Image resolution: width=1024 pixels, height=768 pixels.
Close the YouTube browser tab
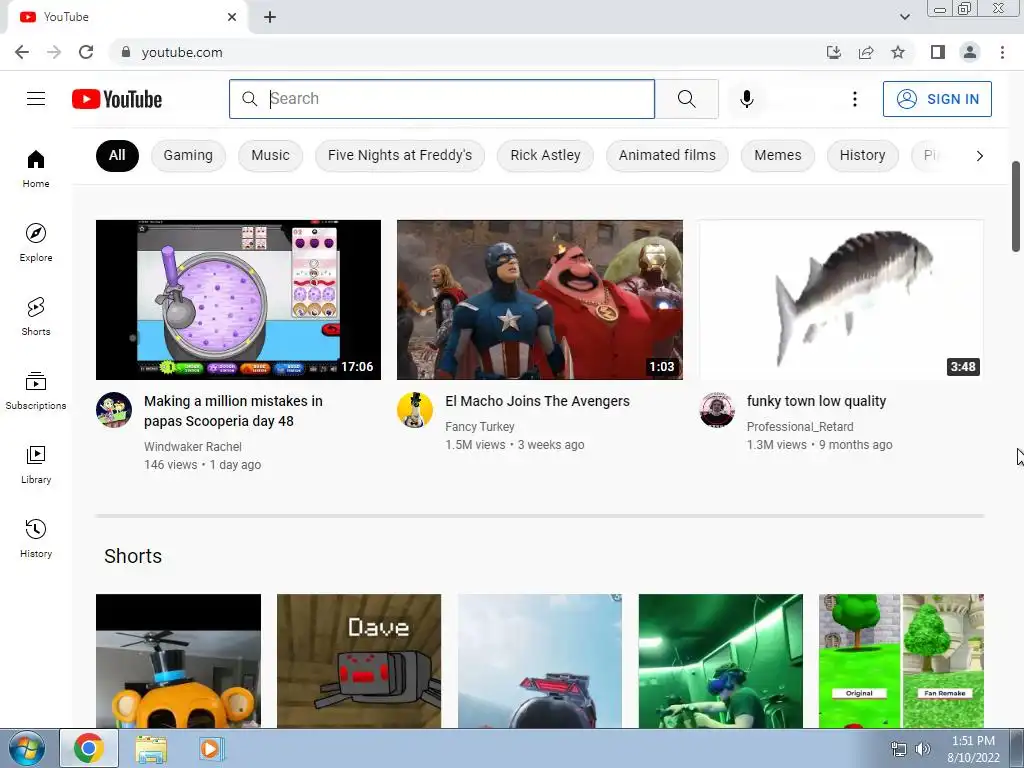coord(232,17)
